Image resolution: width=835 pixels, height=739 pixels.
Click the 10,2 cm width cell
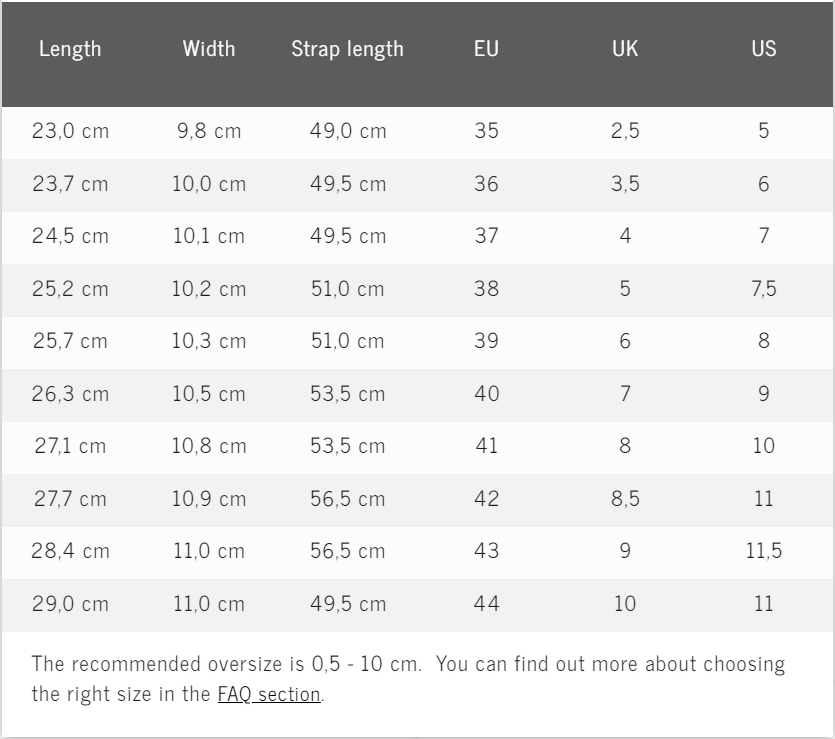point(209,289)
